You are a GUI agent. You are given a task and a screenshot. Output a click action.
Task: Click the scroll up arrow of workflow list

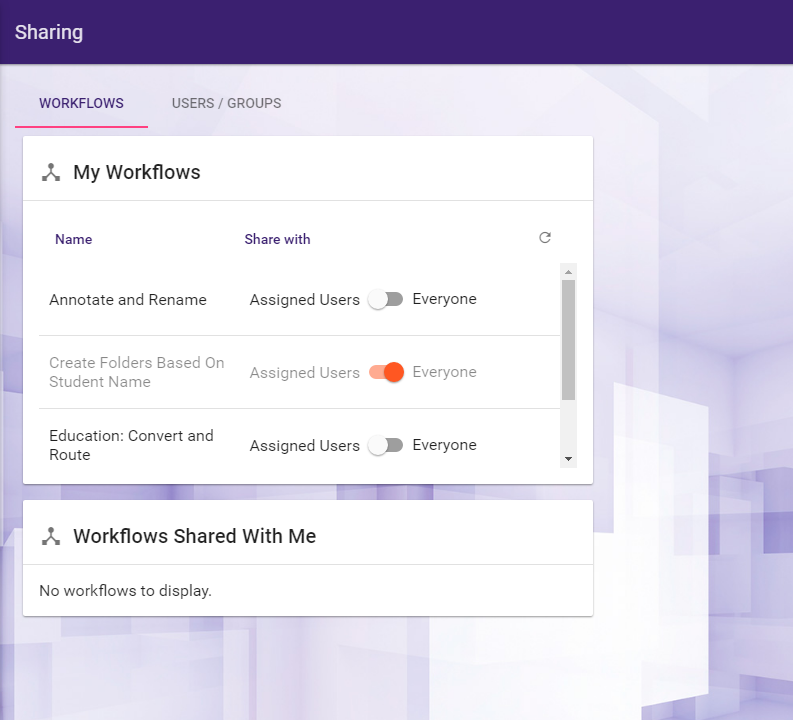point(568,272)
